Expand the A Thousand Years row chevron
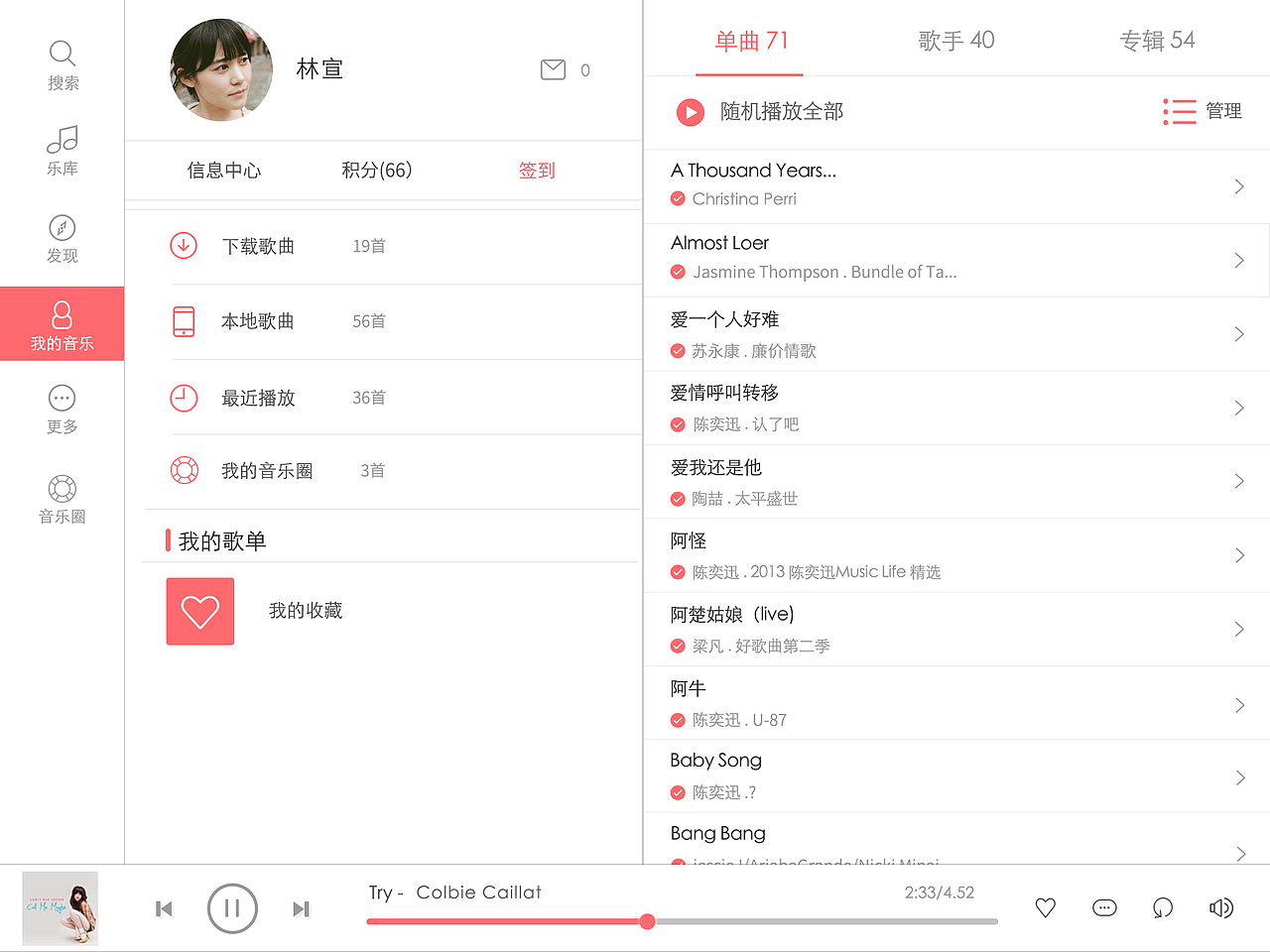This screenshot has width=1270, height=952. (1239, 186)
